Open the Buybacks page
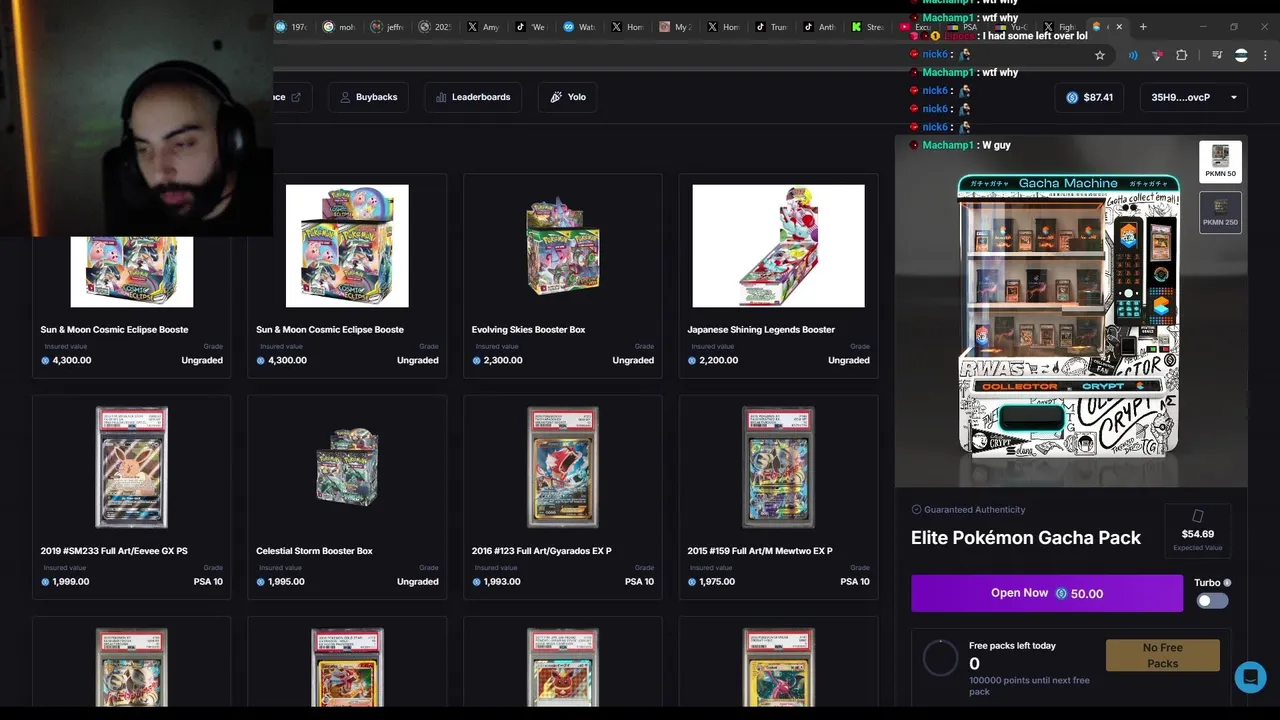1280x720 pixels. [368, 97]
